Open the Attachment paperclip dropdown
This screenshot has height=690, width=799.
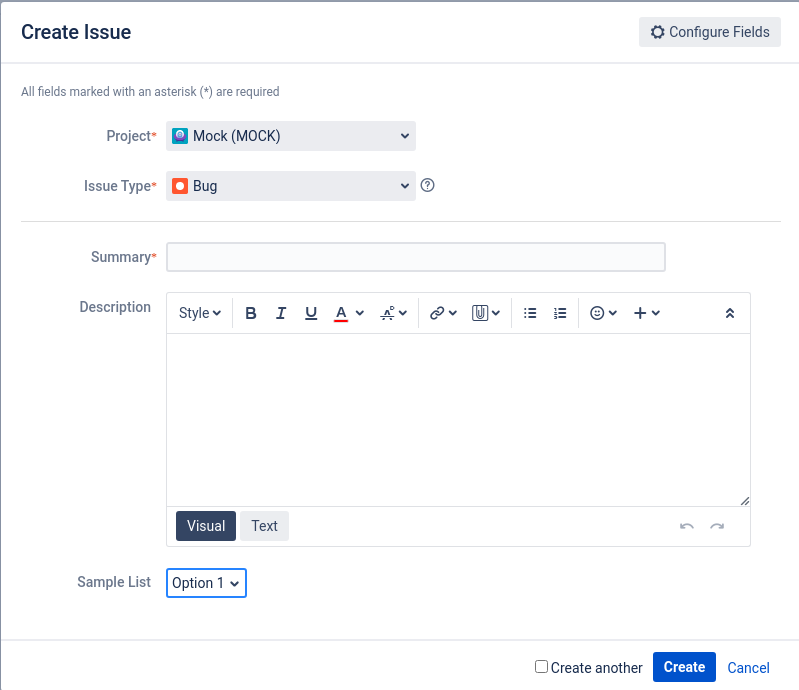tap(486, 313)
